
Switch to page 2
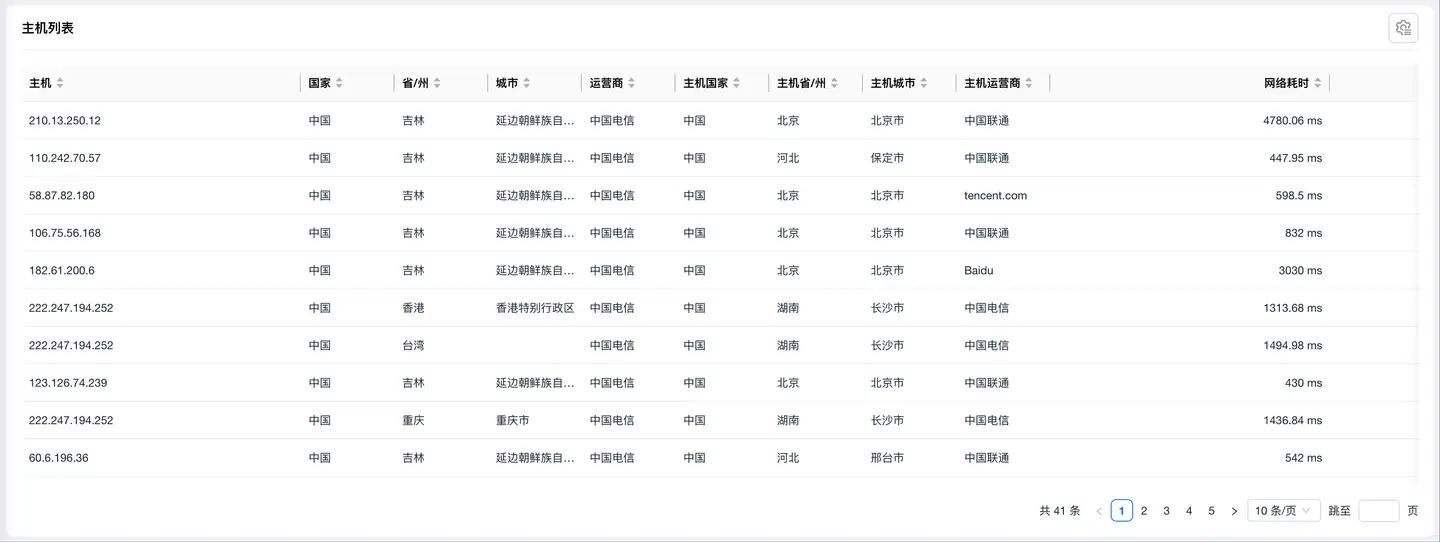pos(1144,511)
